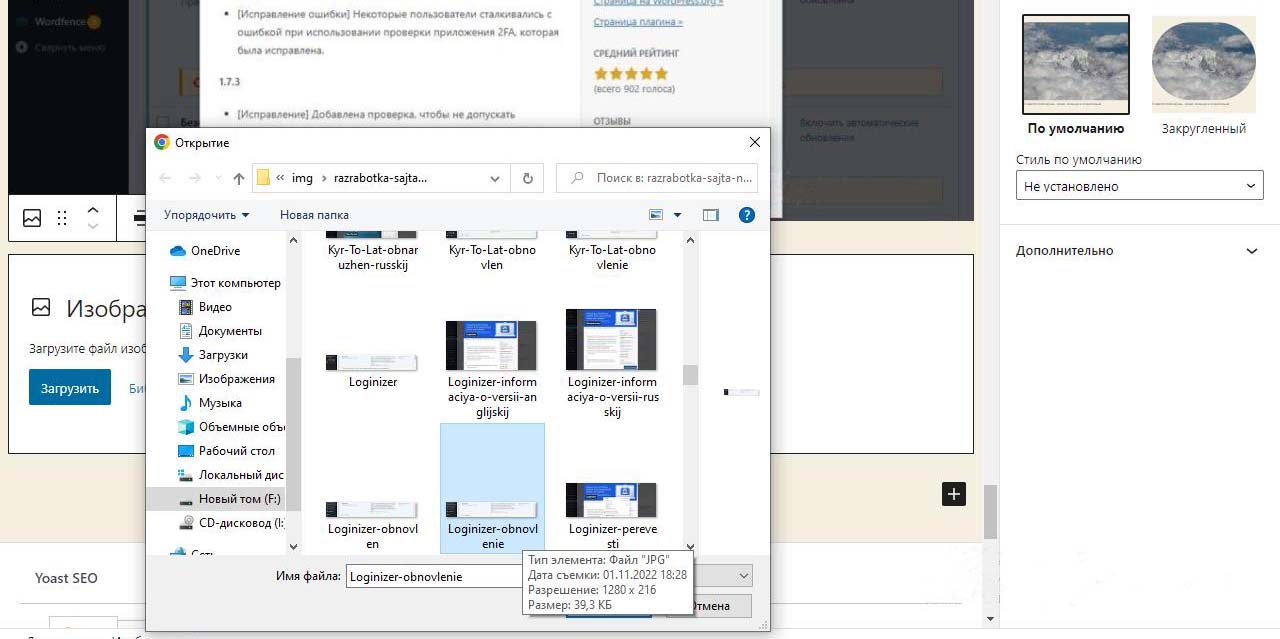Open the Упорядочить menu
The width and height of the screenshot is (1280, 639).
[206, 215]
